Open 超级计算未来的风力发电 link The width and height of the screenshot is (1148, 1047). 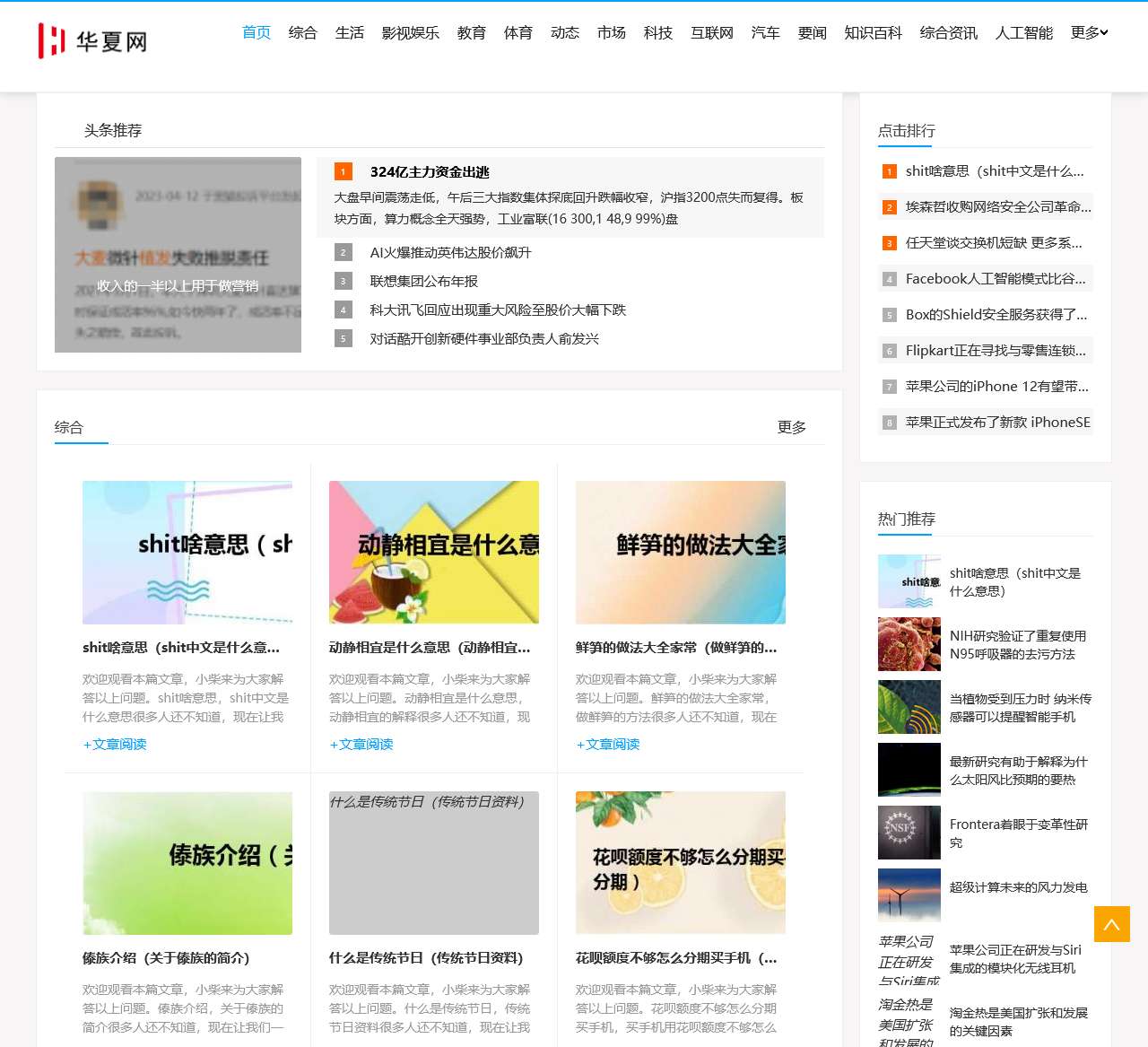point(1019,886)
